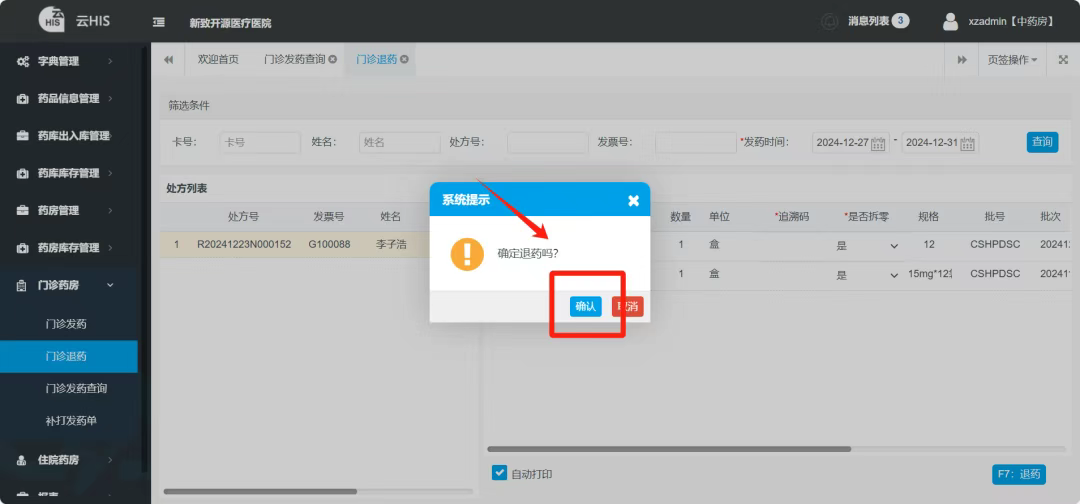
Task: Click the fullscreen expand icon
Action: (1063, 60)
